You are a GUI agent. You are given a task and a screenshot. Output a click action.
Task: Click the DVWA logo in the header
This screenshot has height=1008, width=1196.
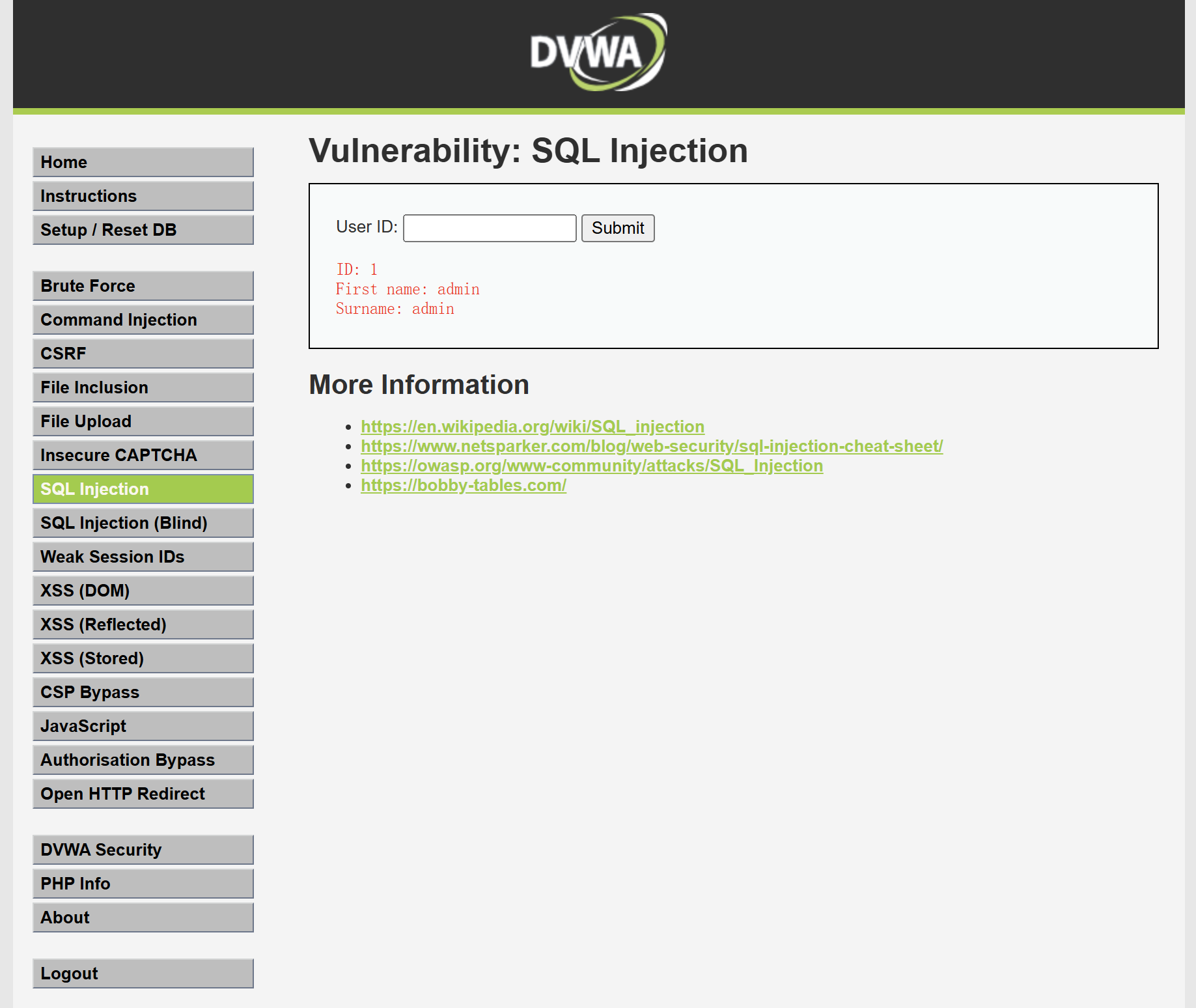pyautogui.click(x=598, y=52)
